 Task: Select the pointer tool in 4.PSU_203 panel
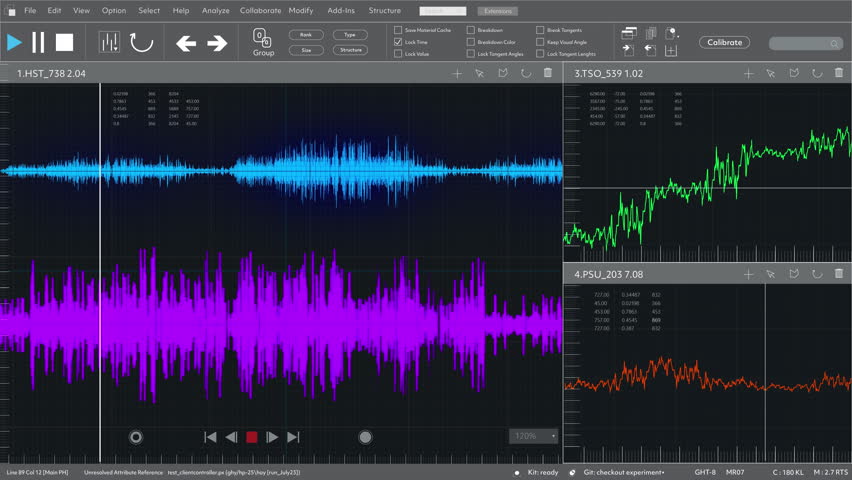(x=770, y=275)
